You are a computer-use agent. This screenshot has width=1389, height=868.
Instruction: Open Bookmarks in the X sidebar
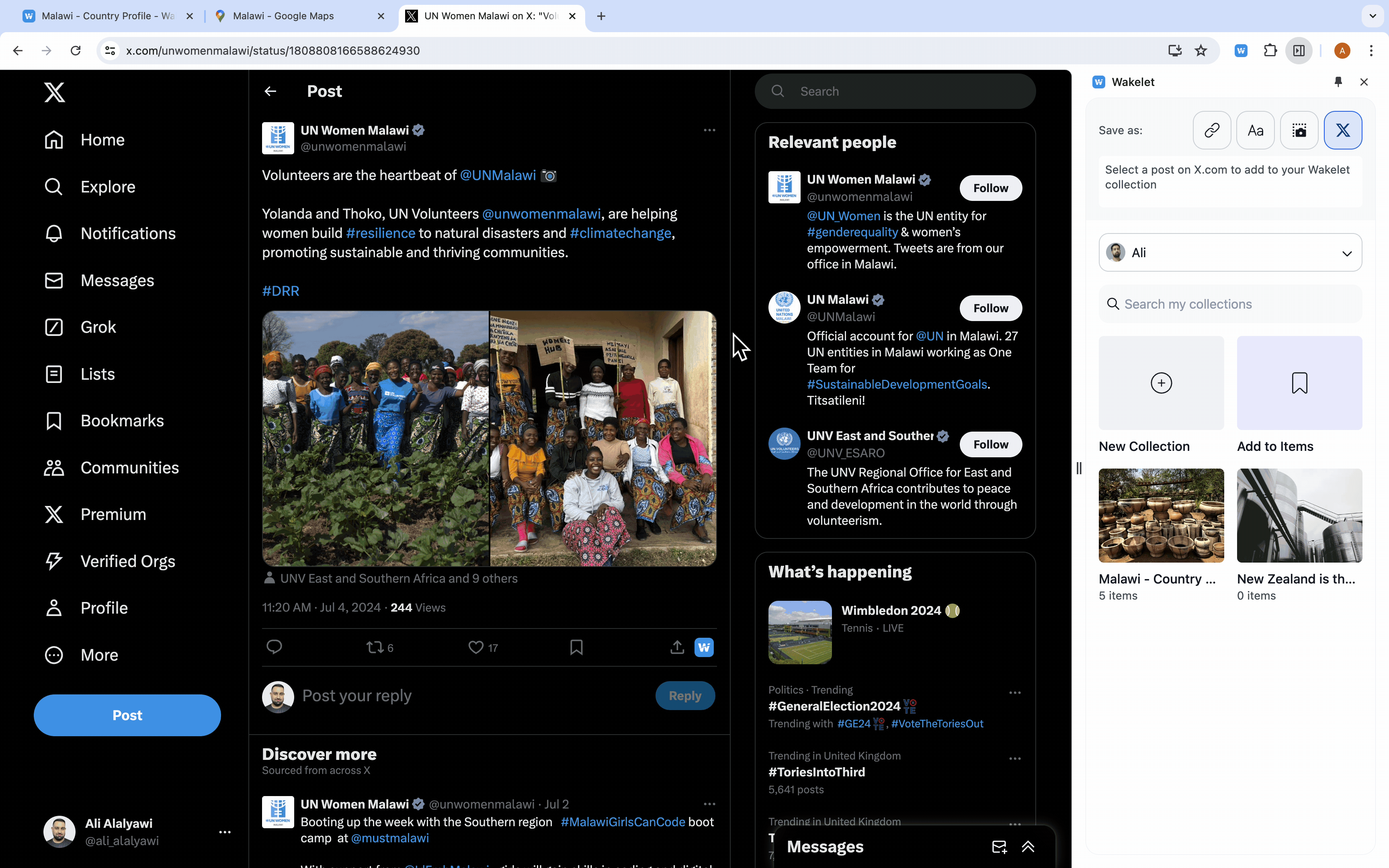point(122,421)
